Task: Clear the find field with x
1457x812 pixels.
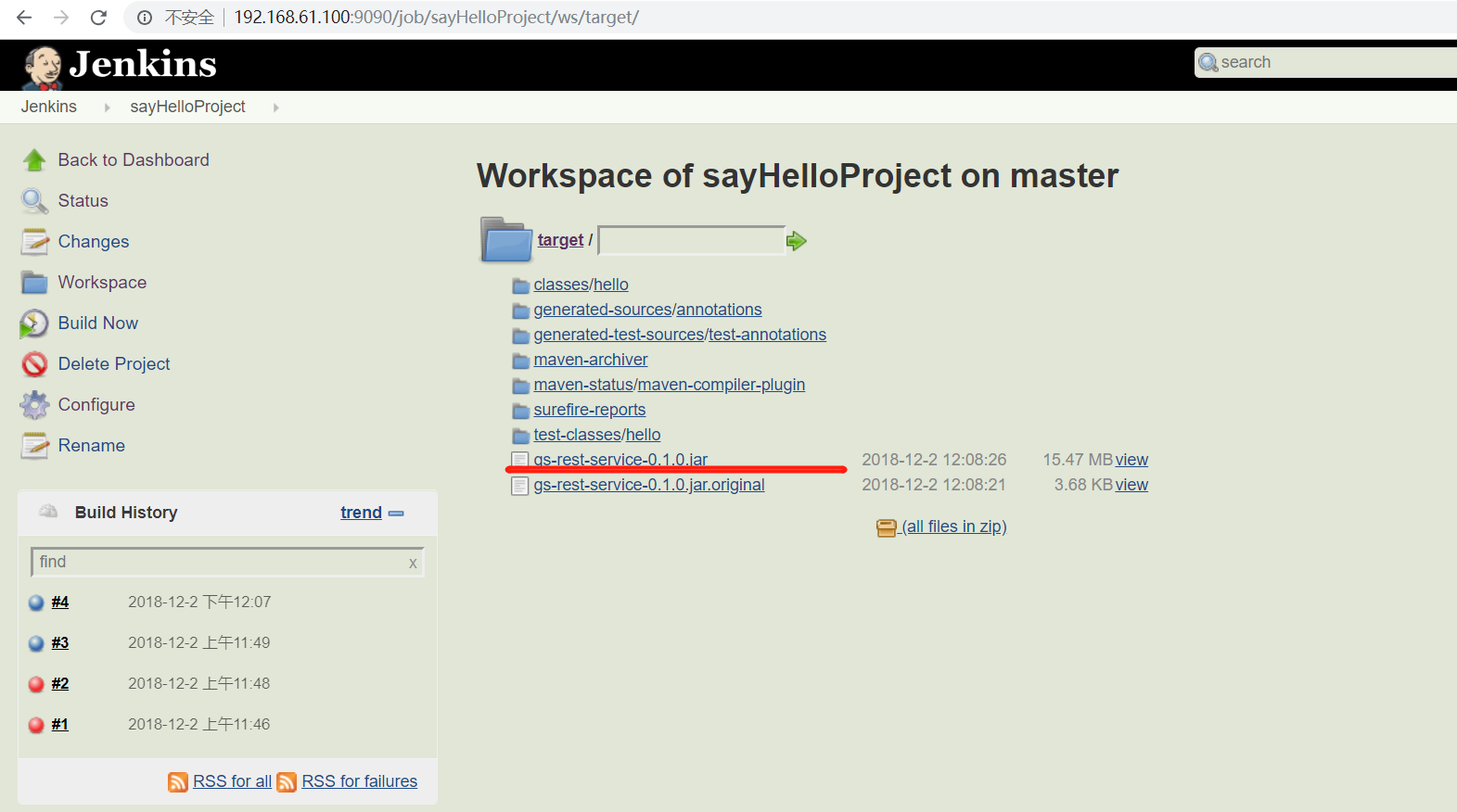Action: pos(414,563)
